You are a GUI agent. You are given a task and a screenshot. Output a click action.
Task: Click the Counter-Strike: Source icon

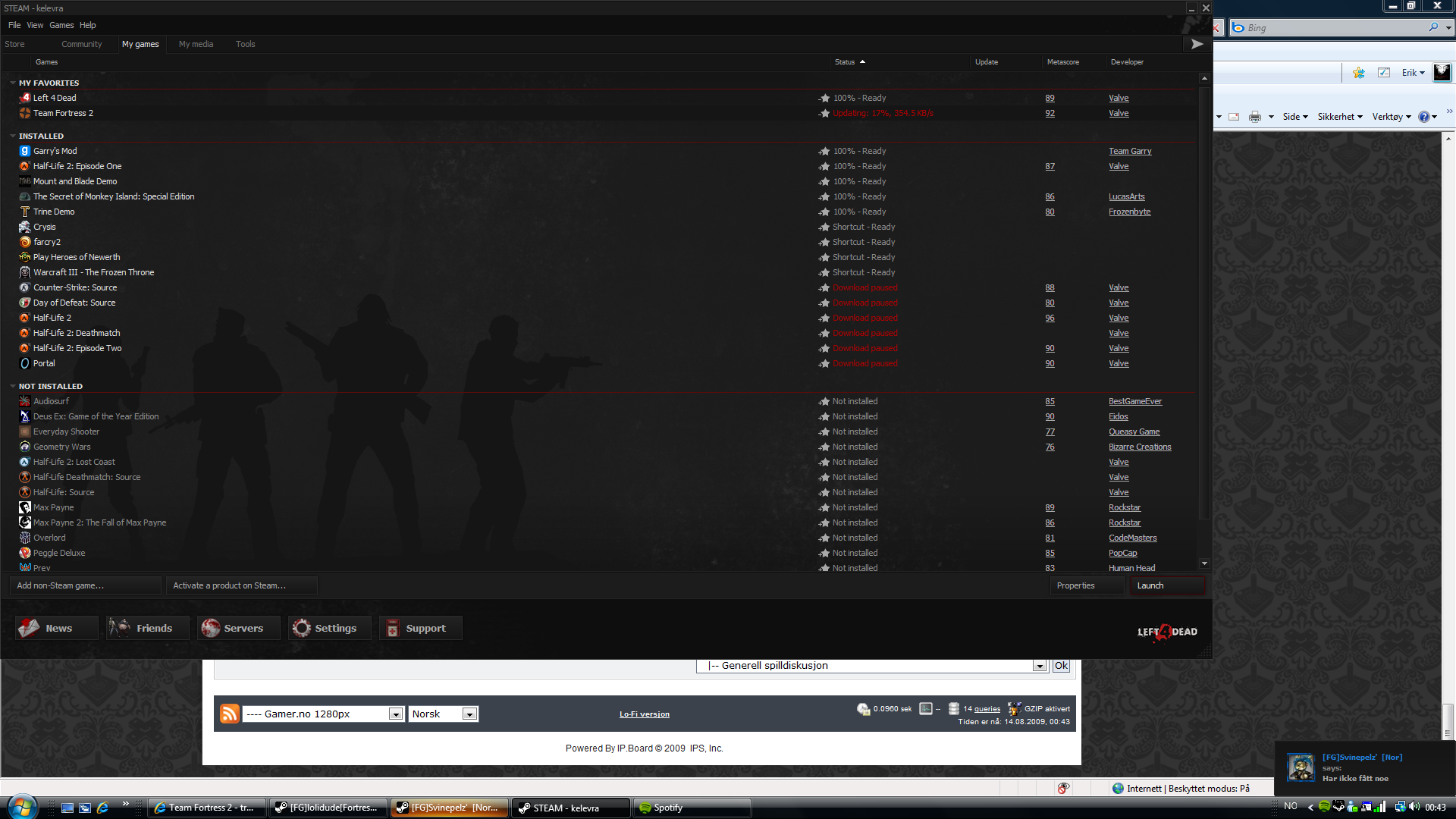25,287
